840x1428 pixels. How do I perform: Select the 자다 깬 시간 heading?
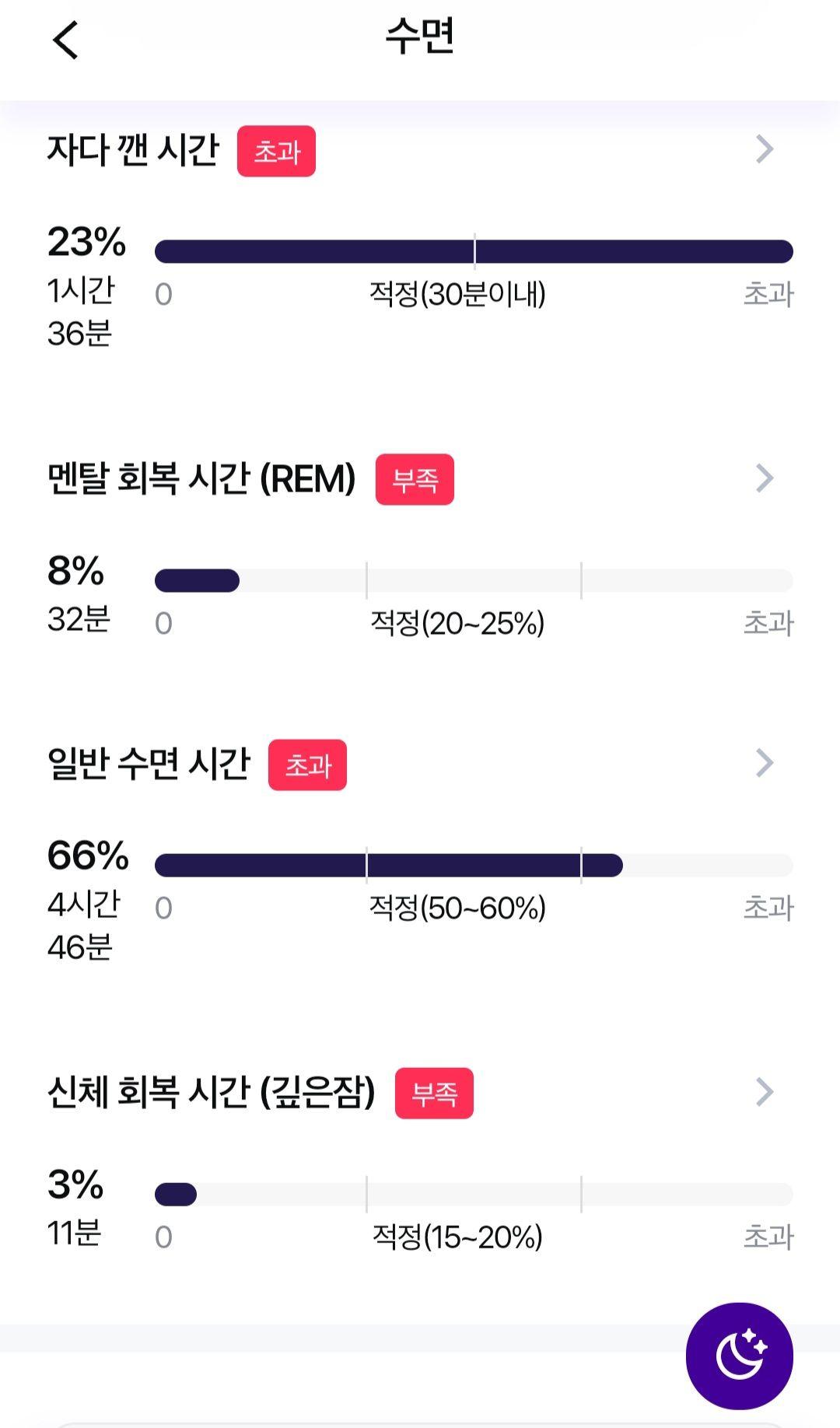[134, 149]
